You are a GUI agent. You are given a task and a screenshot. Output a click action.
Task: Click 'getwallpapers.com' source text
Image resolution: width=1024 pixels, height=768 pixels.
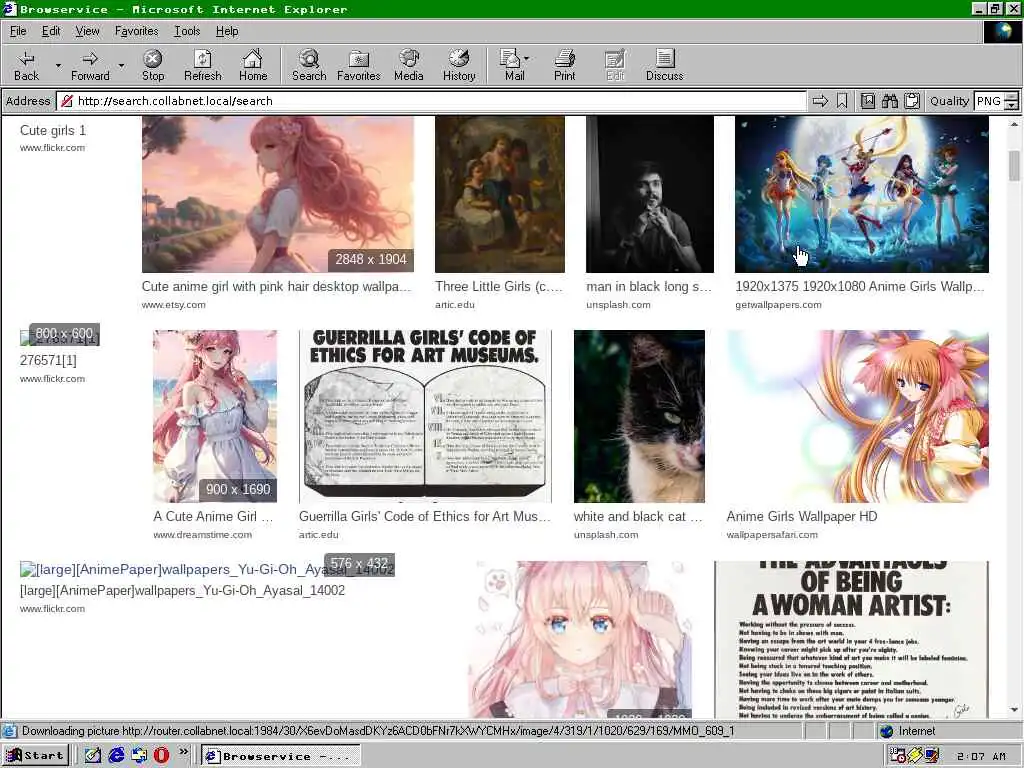coord(778,305)
